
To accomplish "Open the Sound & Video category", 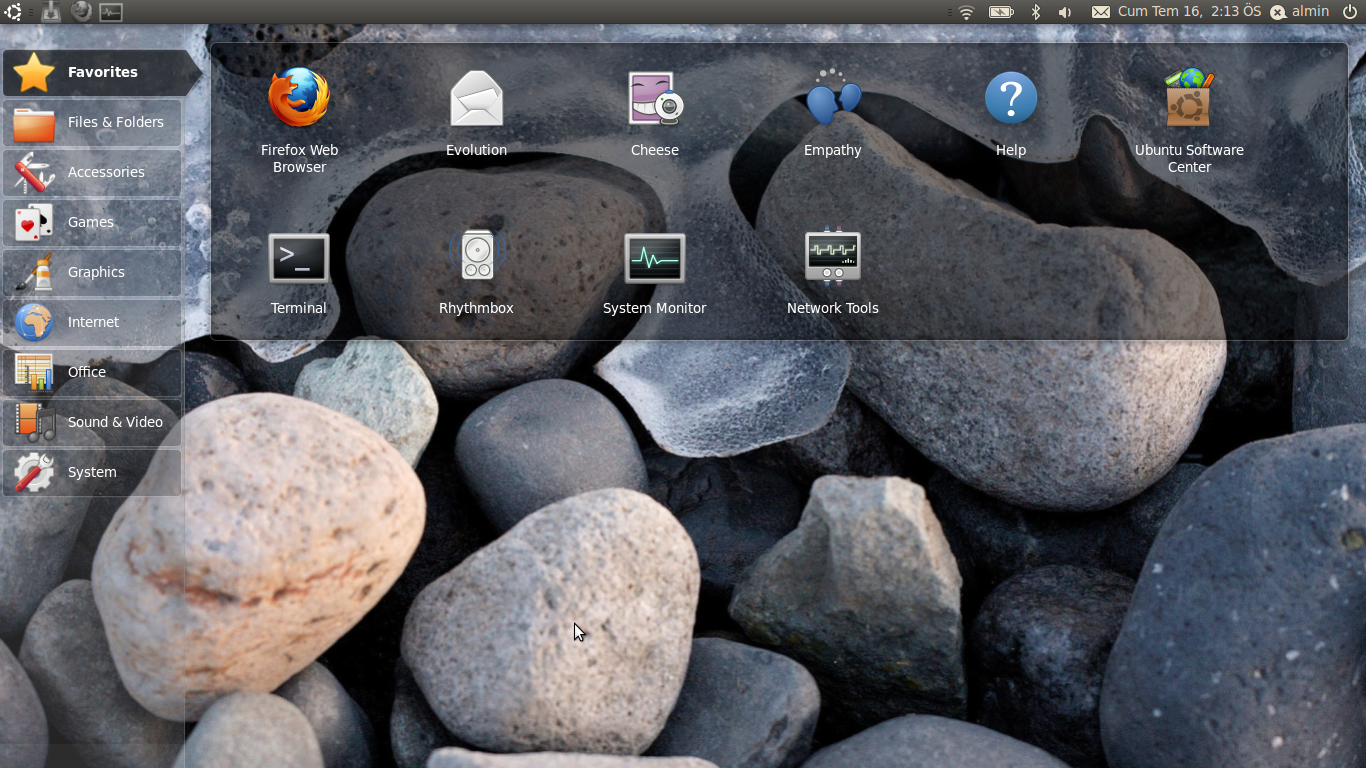I will (92, 422).
